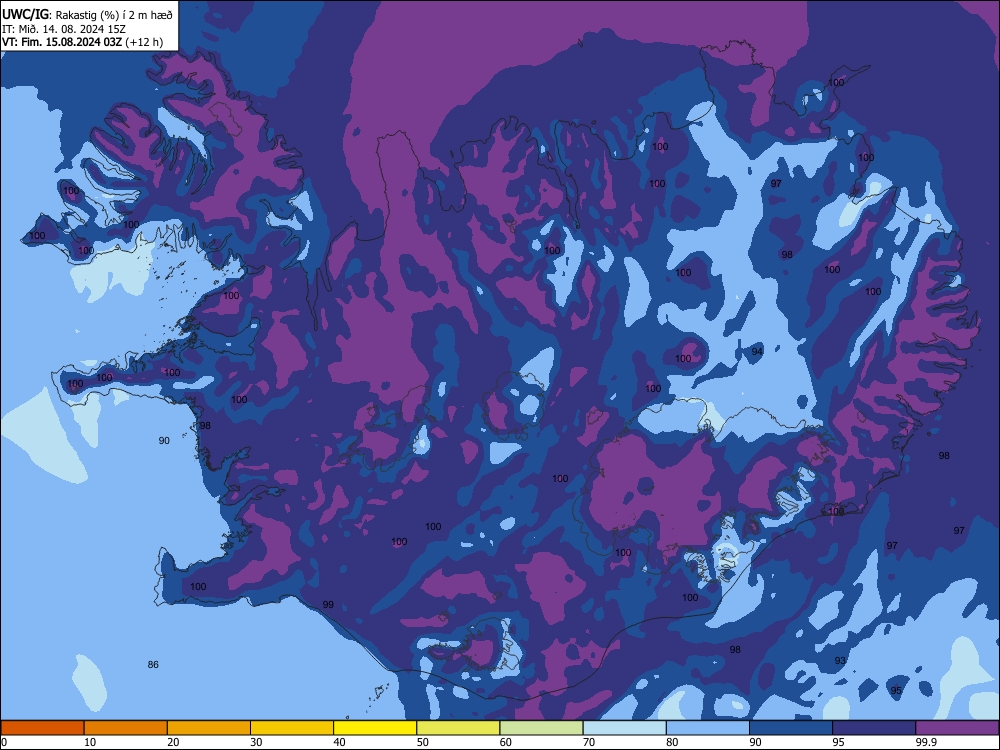Click the map humidity value '99' near the coastline
Image resolution: width=1000 pixels, height=750 pixels.
pos(328,605)
